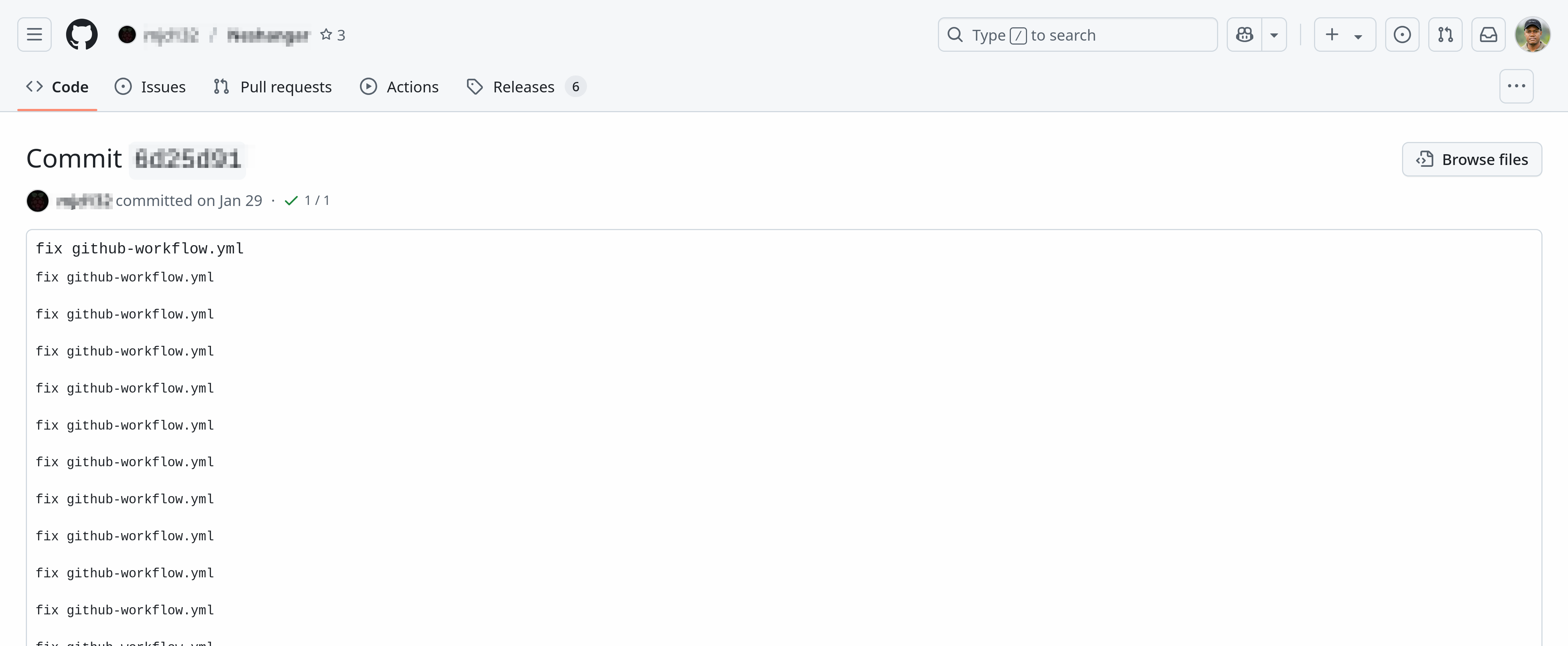The image size is (1568, 646).
Task: Go to the Releases tab
Action: pos(523,87)
